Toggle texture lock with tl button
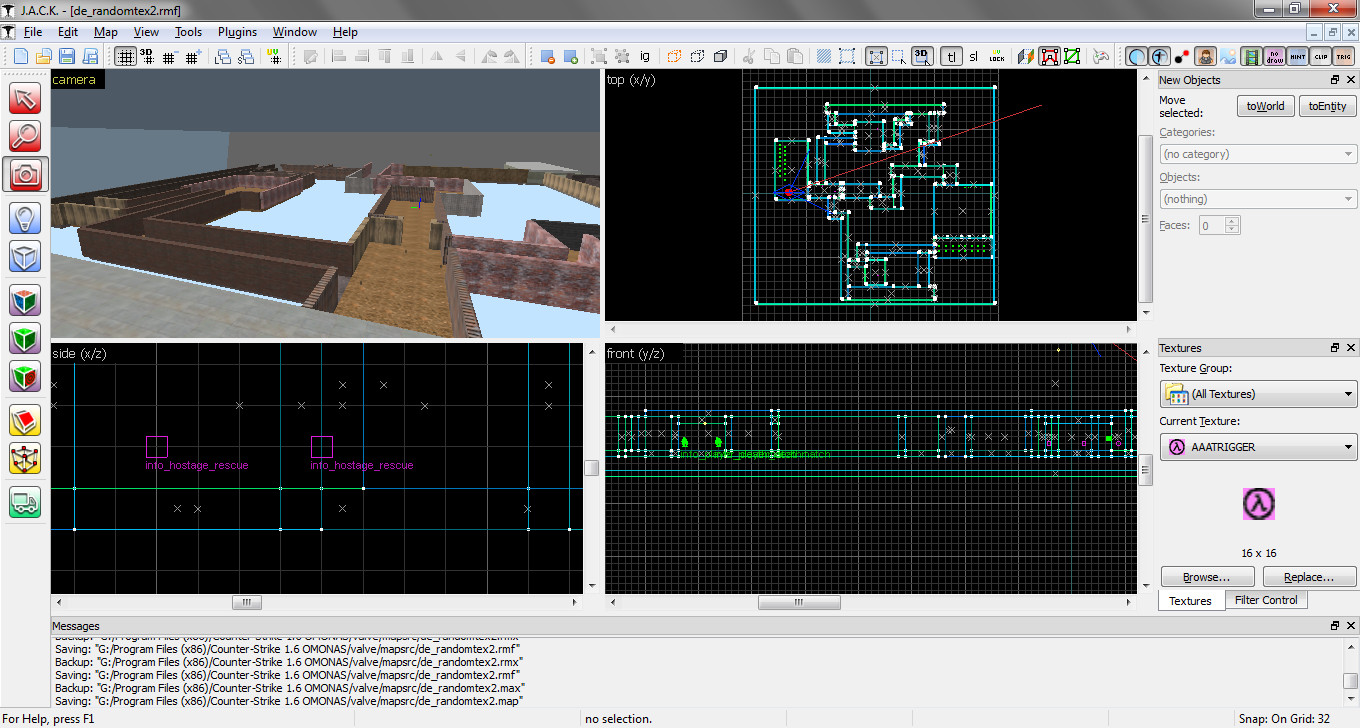This screenshot has width=1360, height=728. [x=951, y=56]
